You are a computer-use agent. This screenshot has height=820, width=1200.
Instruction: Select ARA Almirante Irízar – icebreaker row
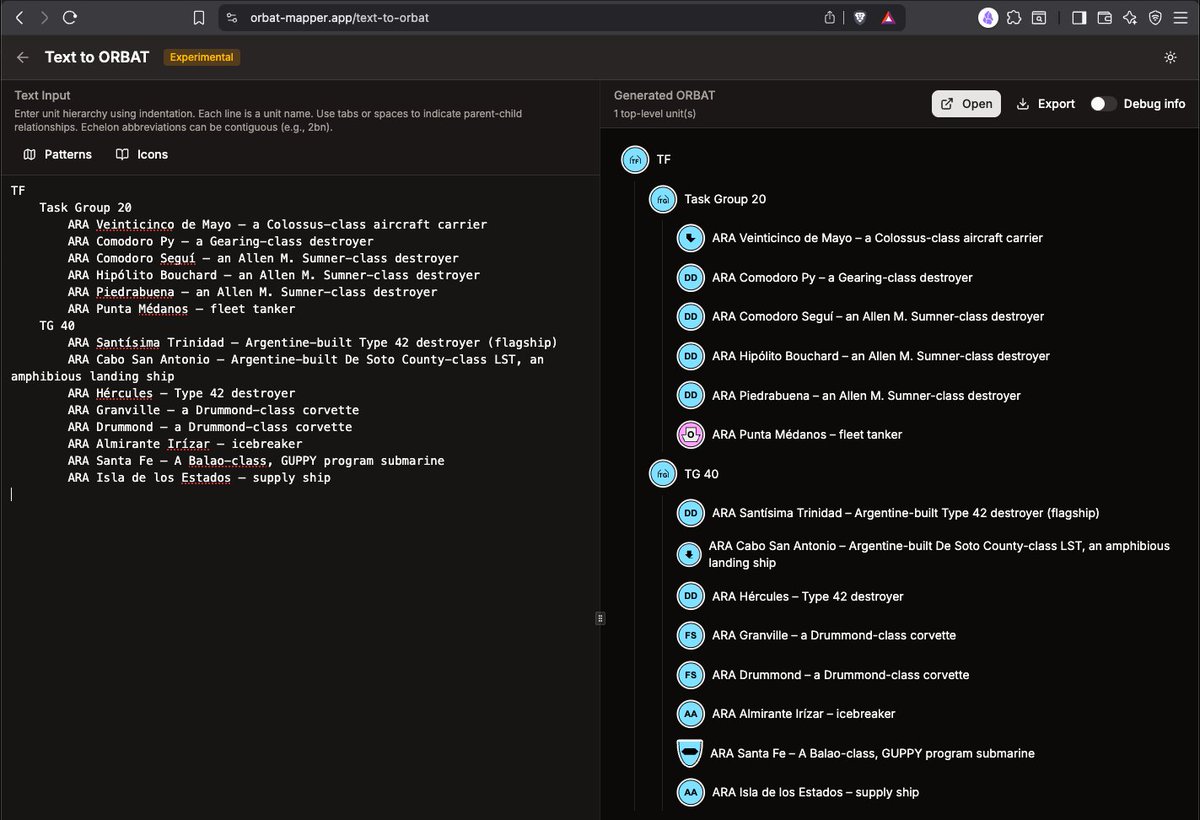pyautogui.click(x=803, y=714)
